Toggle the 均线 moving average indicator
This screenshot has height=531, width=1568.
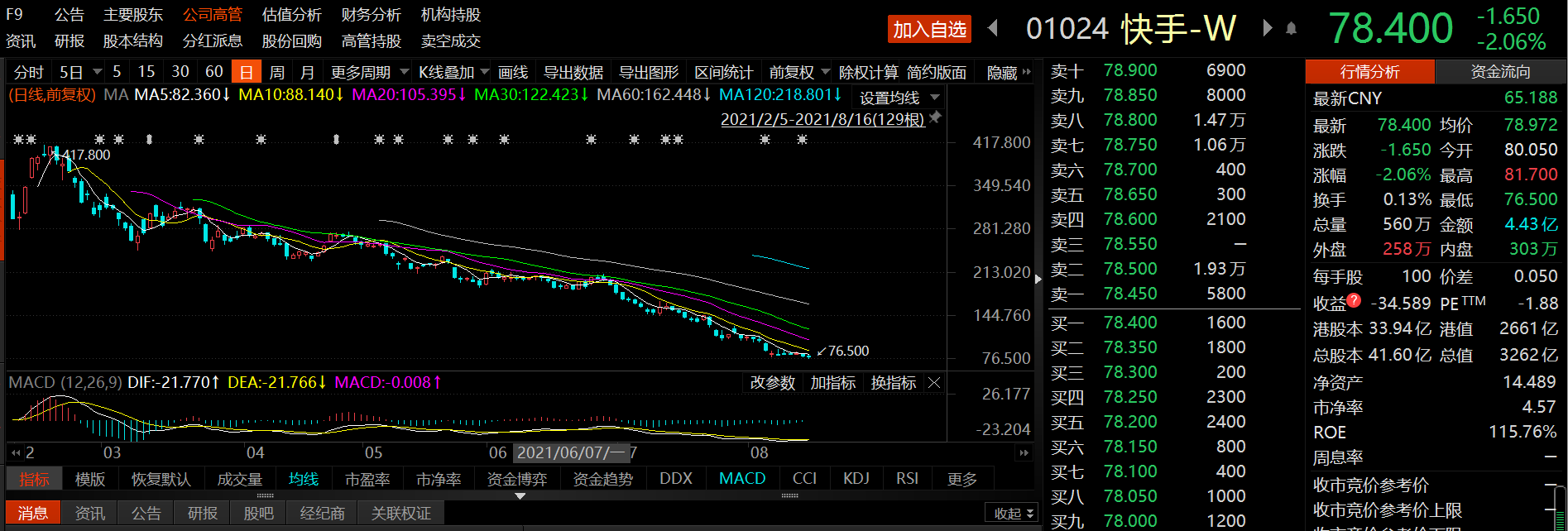[x=304, y=479]
